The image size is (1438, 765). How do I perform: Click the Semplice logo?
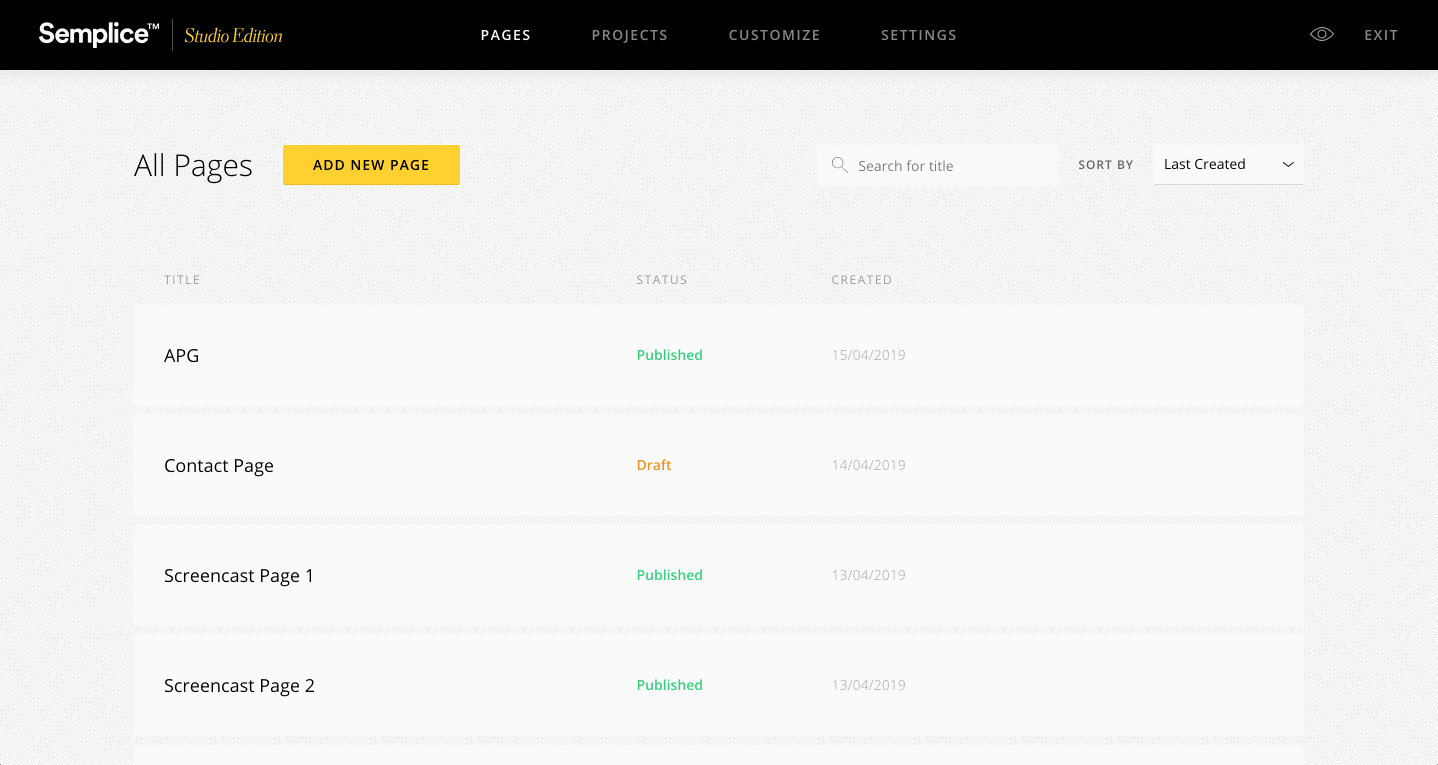[x=97, y=33]
